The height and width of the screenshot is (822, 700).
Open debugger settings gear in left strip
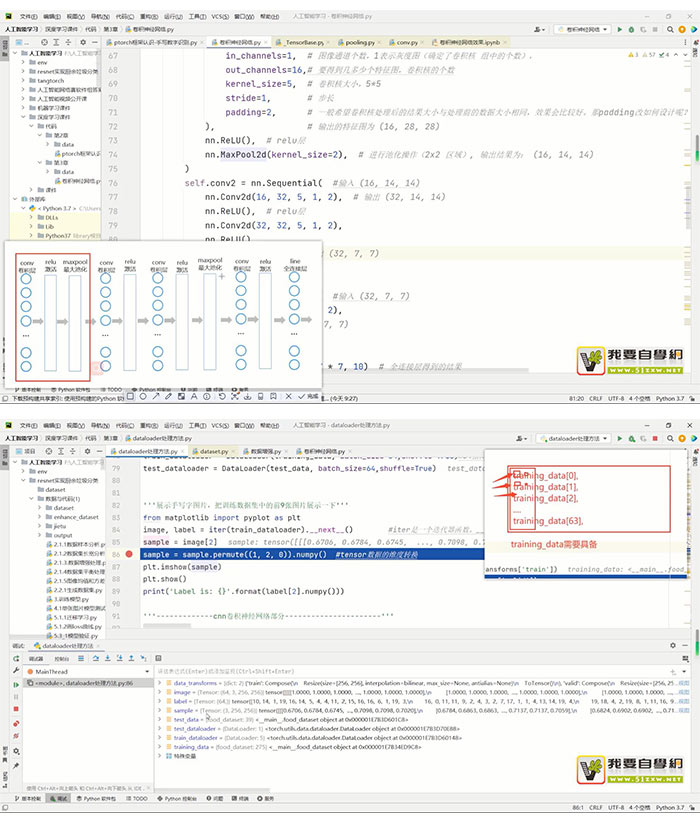coord(16,752)
